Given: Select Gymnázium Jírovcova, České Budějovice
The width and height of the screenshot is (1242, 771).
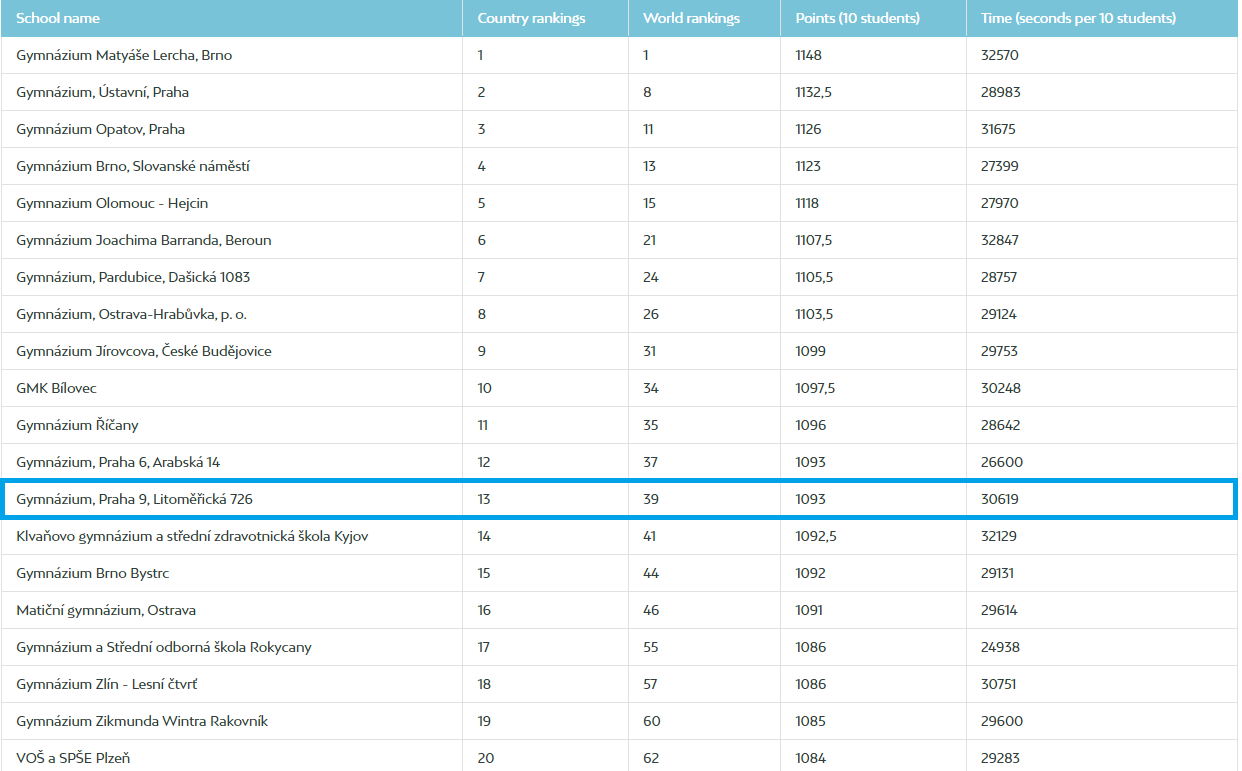Looking at the screenshot, I should pyautogui.click(x=143, y=351).
